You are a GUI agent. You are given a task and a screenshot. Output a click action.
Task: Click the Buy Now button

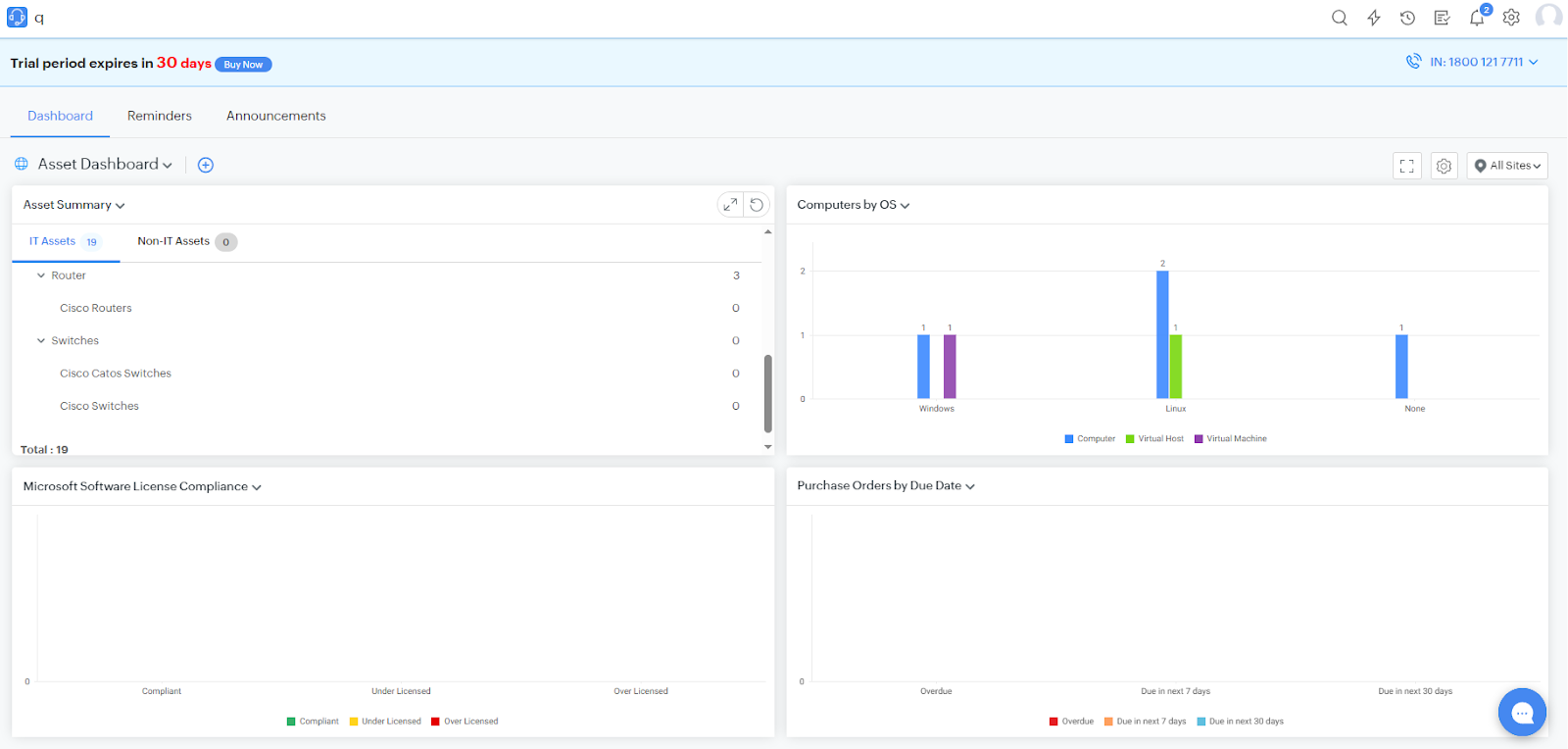tap(243, 65)
